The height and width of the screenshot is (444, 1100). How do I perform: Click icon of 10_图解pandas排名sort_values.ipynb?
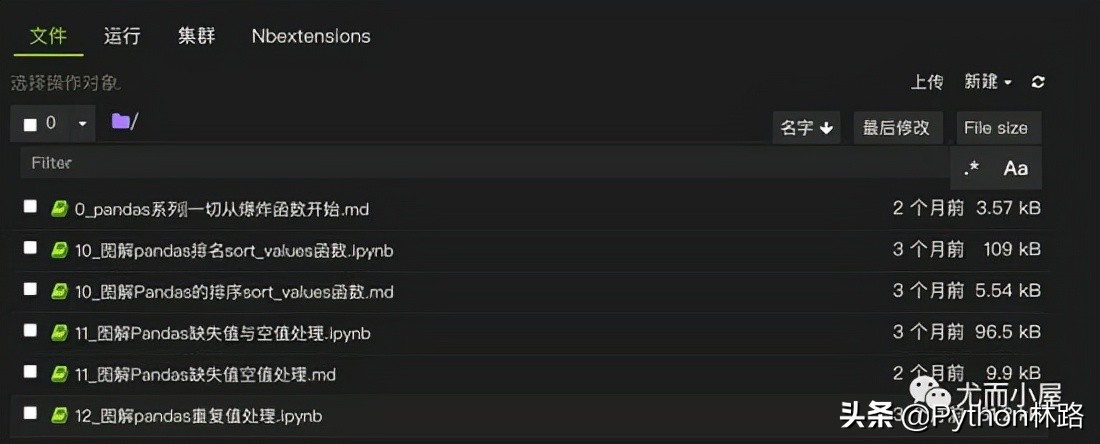tap(59, 249)
